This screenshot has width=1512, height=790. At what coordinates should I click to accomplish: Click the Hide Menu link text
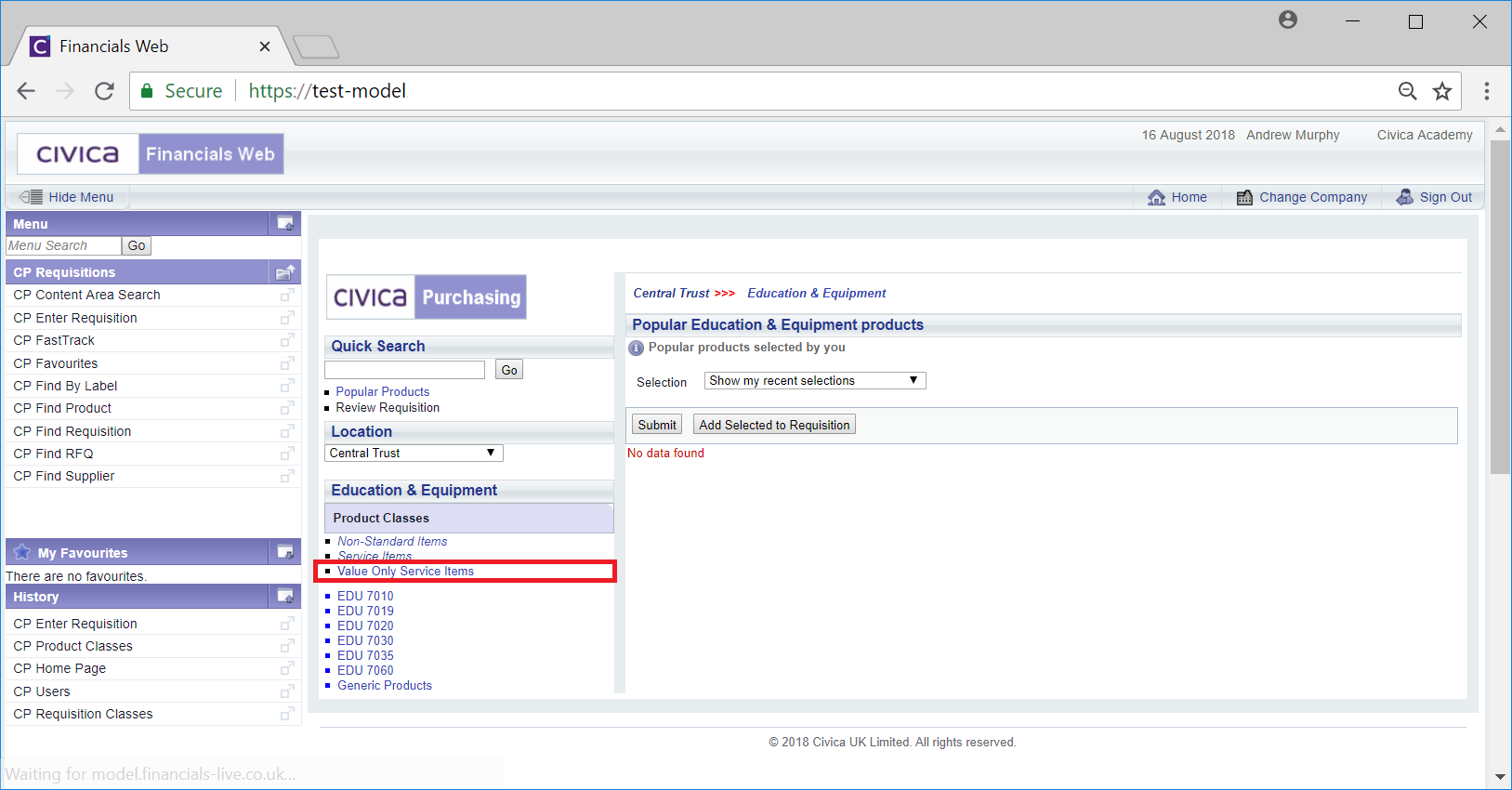pyautogui.click(x=81, y=197)
